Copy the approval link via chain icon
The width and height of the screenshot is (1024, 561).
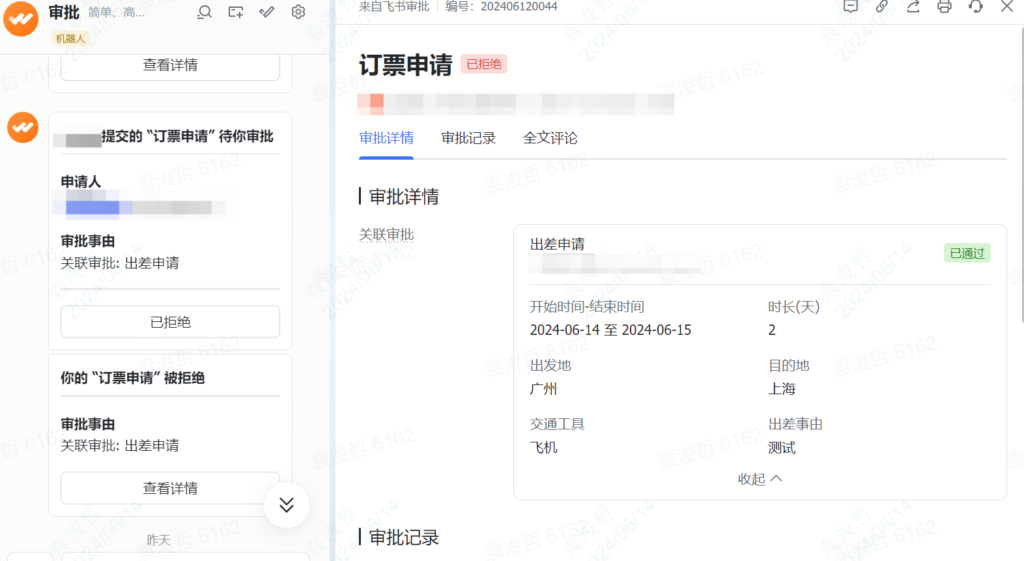[x=882, y=7]
